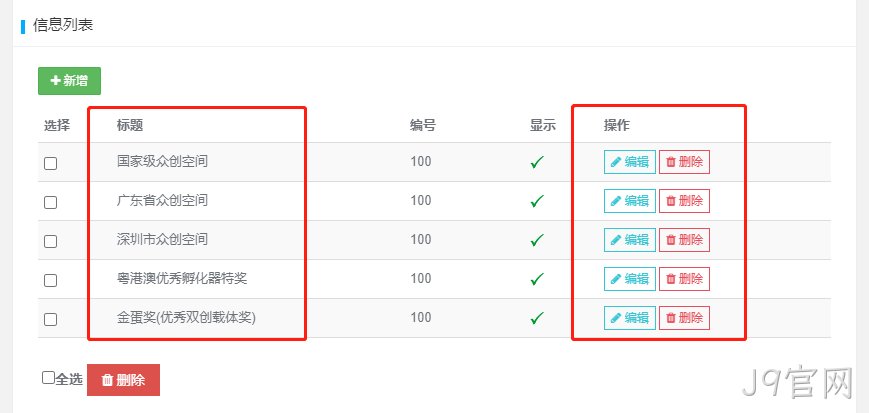Edit the 国家级众创空间 row
The image size is (869, 413).
[630, 162]
